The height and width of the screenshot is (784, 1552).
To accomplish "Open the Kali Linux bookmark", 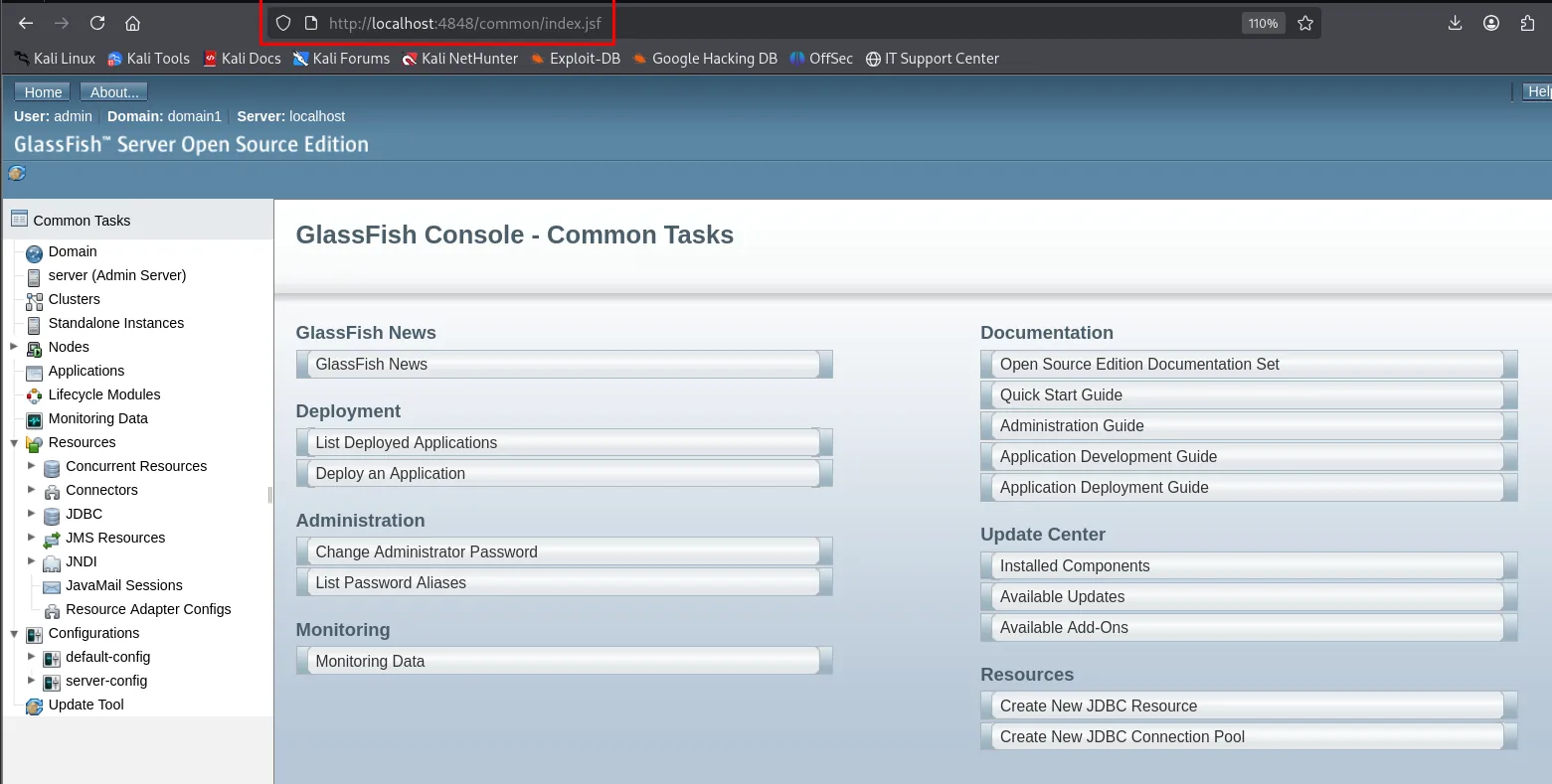I will click(x=55, y=59).
